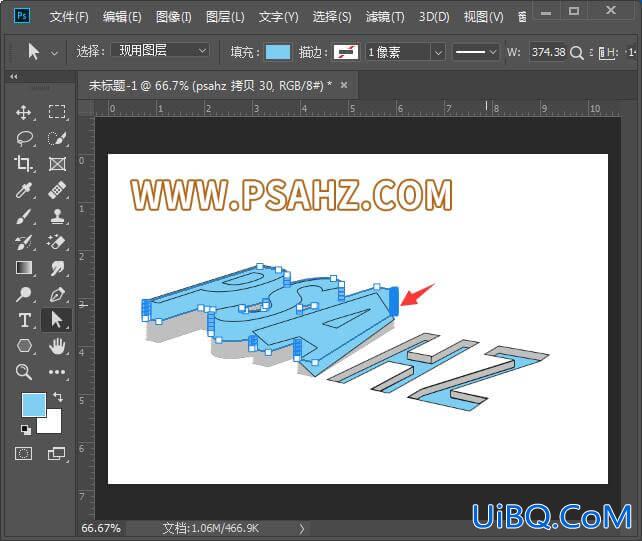
Task: Open the 3D(D) menu
Action: tap(434, 17)
